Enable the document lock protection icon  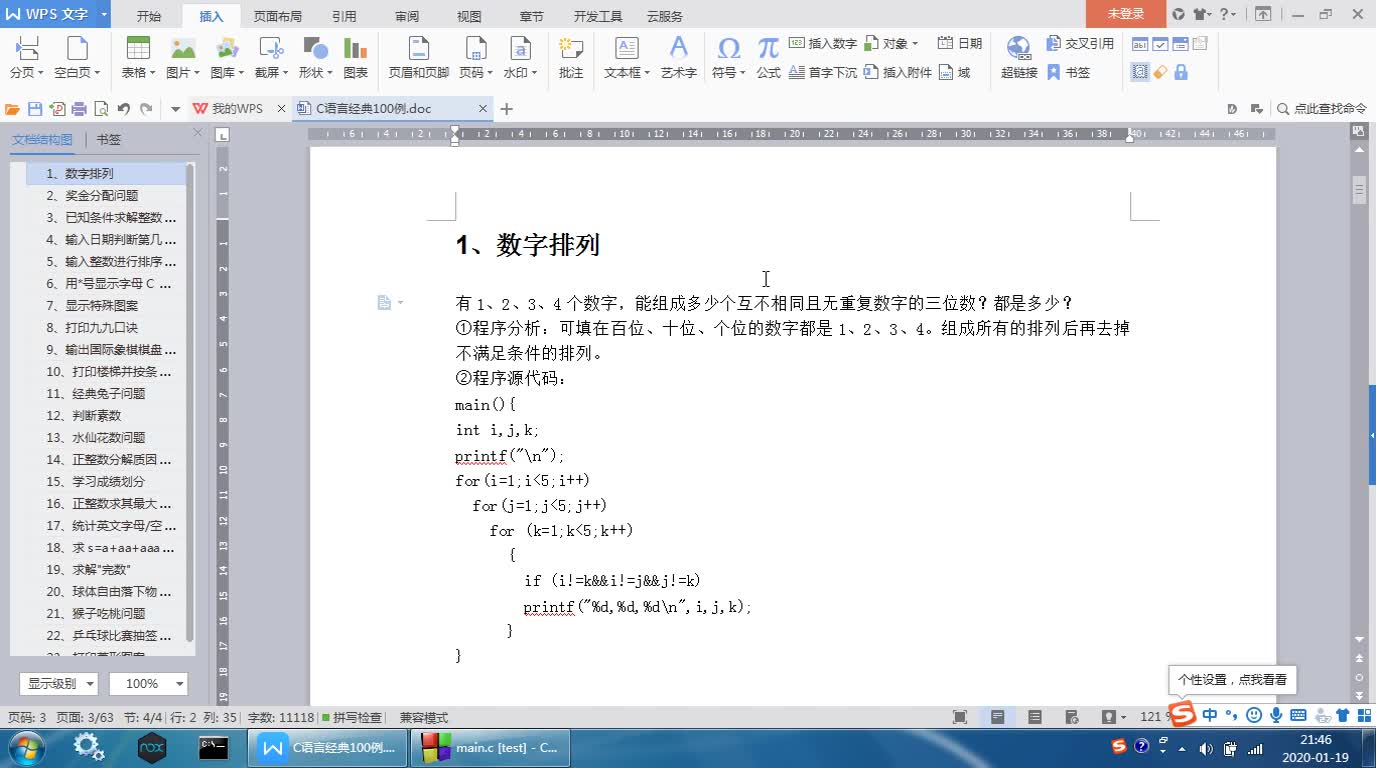pos(1181,72)
